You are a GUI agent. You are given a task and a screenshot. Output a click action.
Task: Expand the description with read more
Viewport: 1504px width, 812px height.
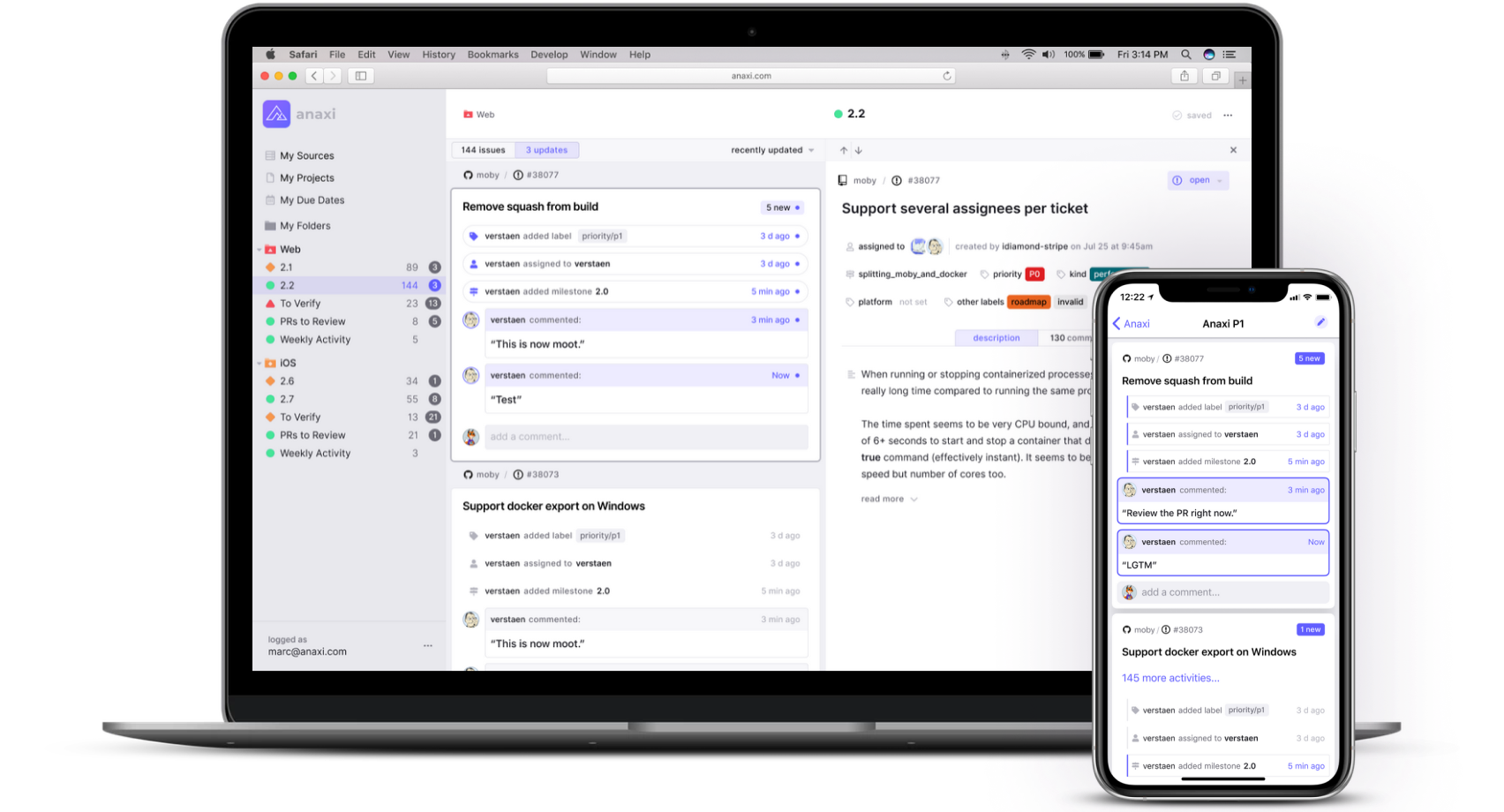click(x=889, y=500)
